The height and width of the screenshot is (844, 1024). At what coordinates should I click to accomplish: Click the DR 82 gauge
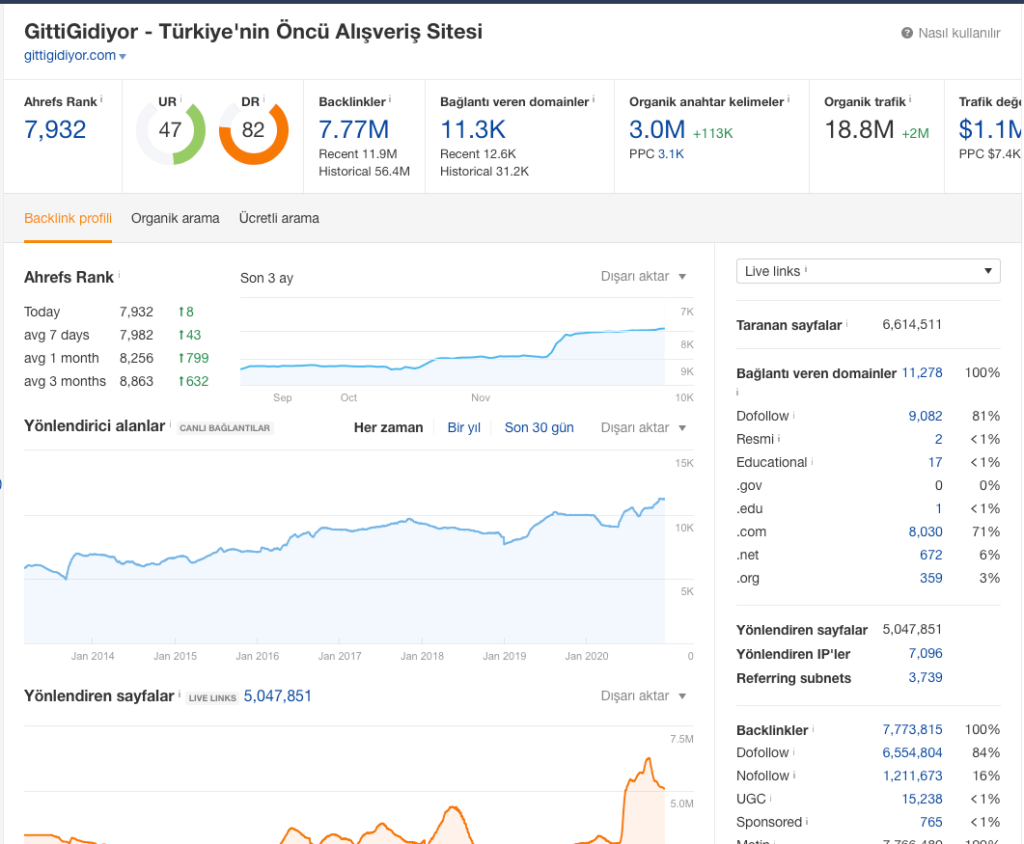pos(253,130)
